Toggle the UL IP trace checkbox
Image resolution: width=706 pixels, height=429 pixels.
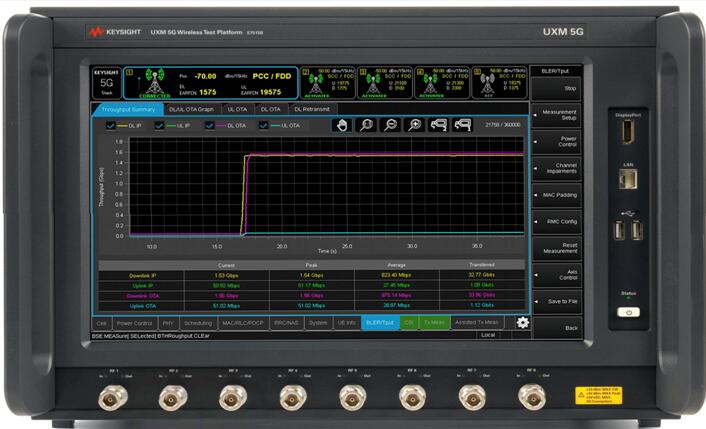(x=159, y=126)
